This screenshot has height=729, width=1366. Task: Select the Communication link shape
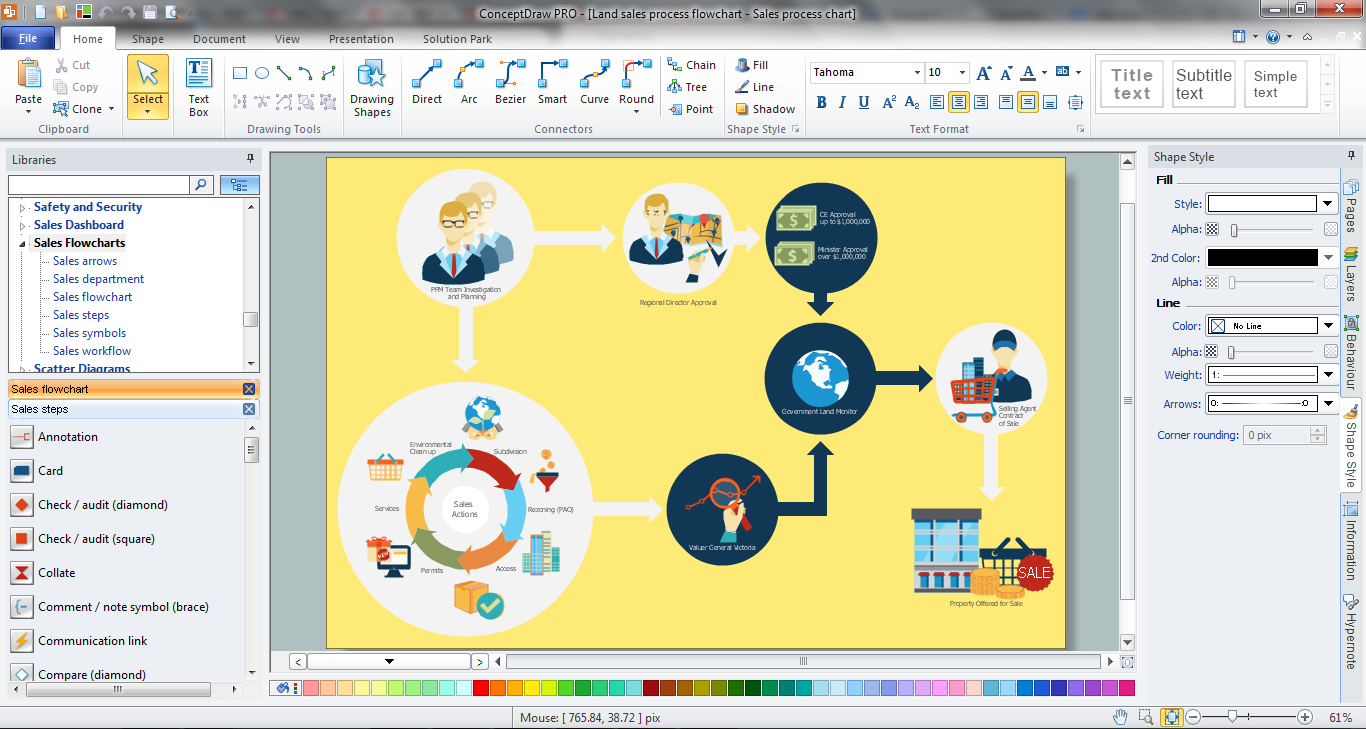[92, 641]
